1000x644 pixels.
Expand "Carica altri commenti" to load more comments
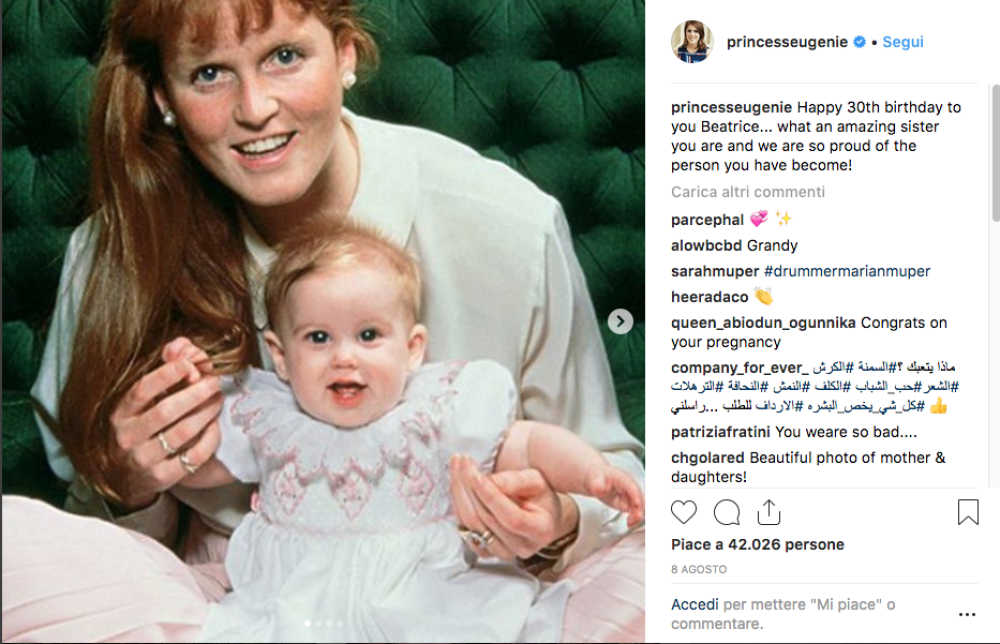748,192
